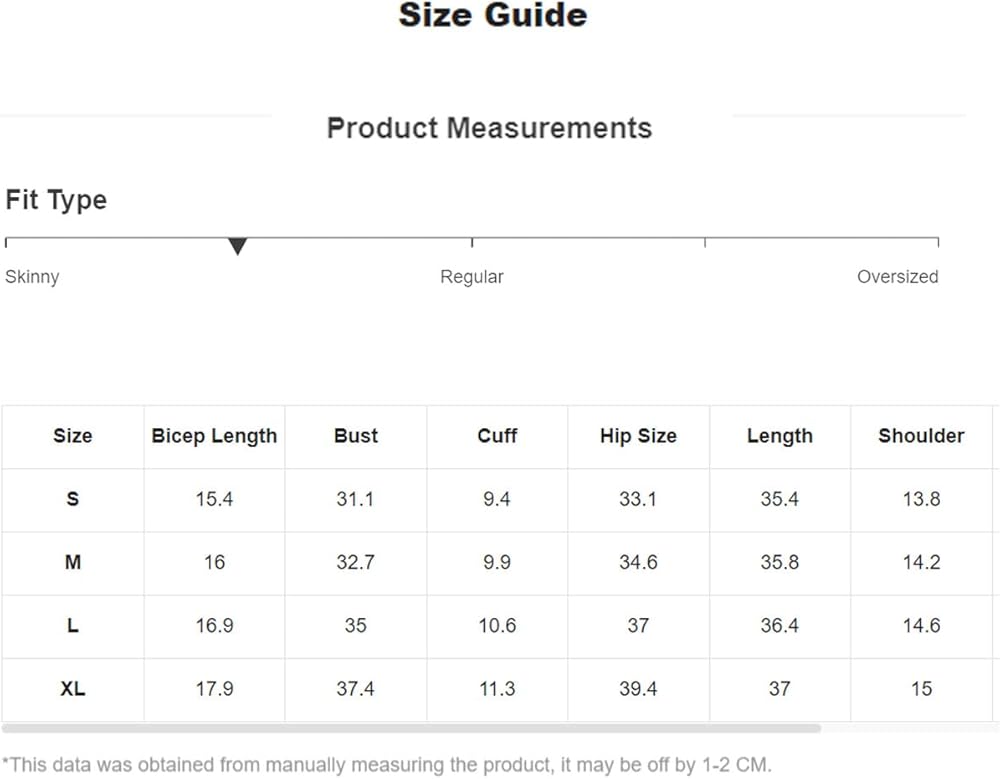
Task: Click XL bust value 37.4
Action: [355, 689]
